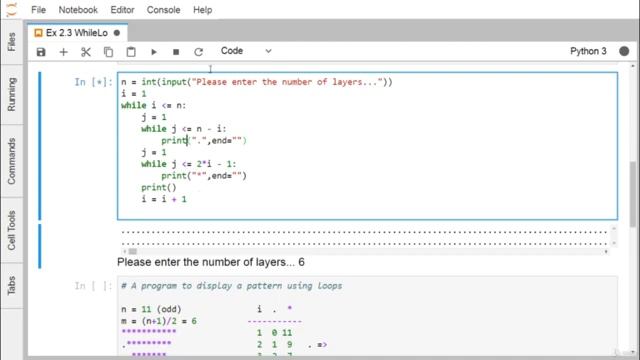This screenshot has height=360, width=640.
Task: Click the horizontal scrollbar in the output area
Action: click(365, 251)
